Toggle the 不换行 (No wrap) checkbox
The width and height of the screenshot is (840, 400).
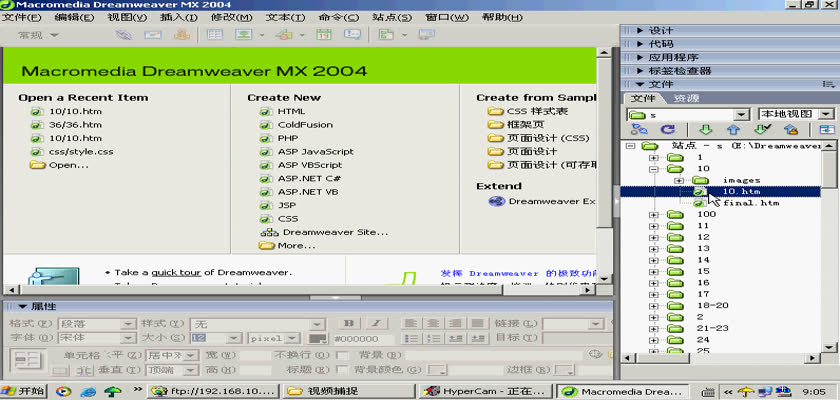[340, 355]
